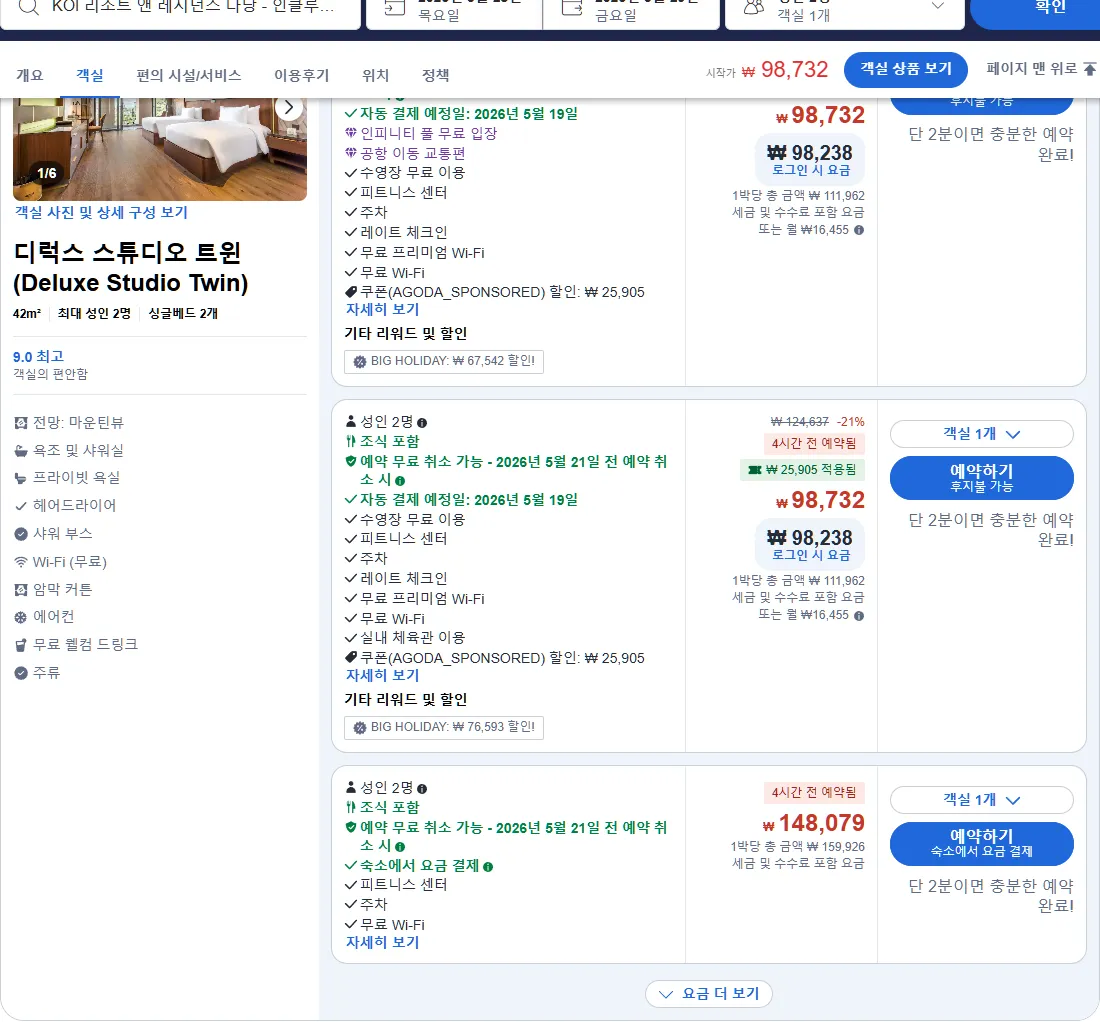Open the guests and rooms dropdown arrow
Image resolution: width=1100 pixels, height=1022 pixels.
937,6
